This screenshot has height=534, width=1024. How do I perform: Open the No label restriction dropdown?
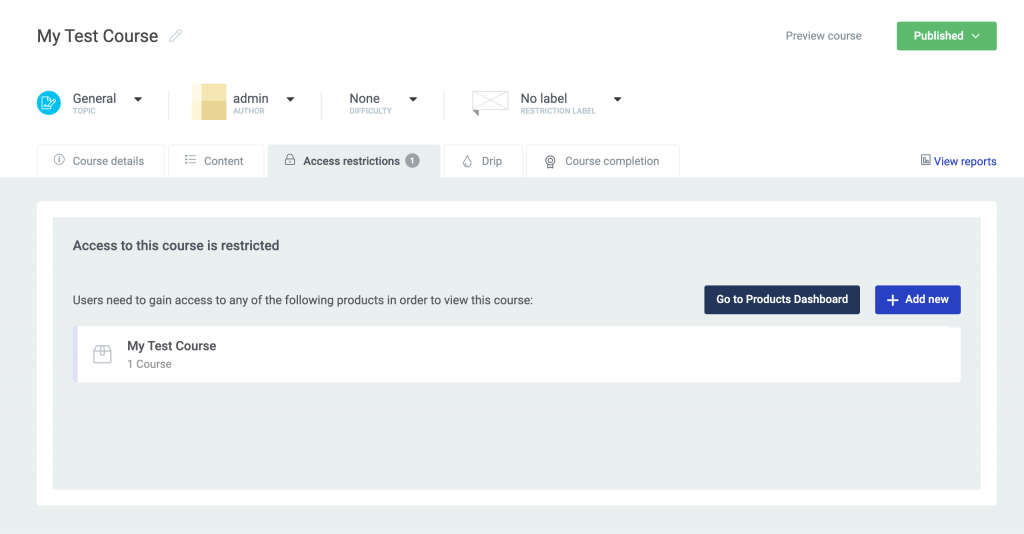pos(617,99)
